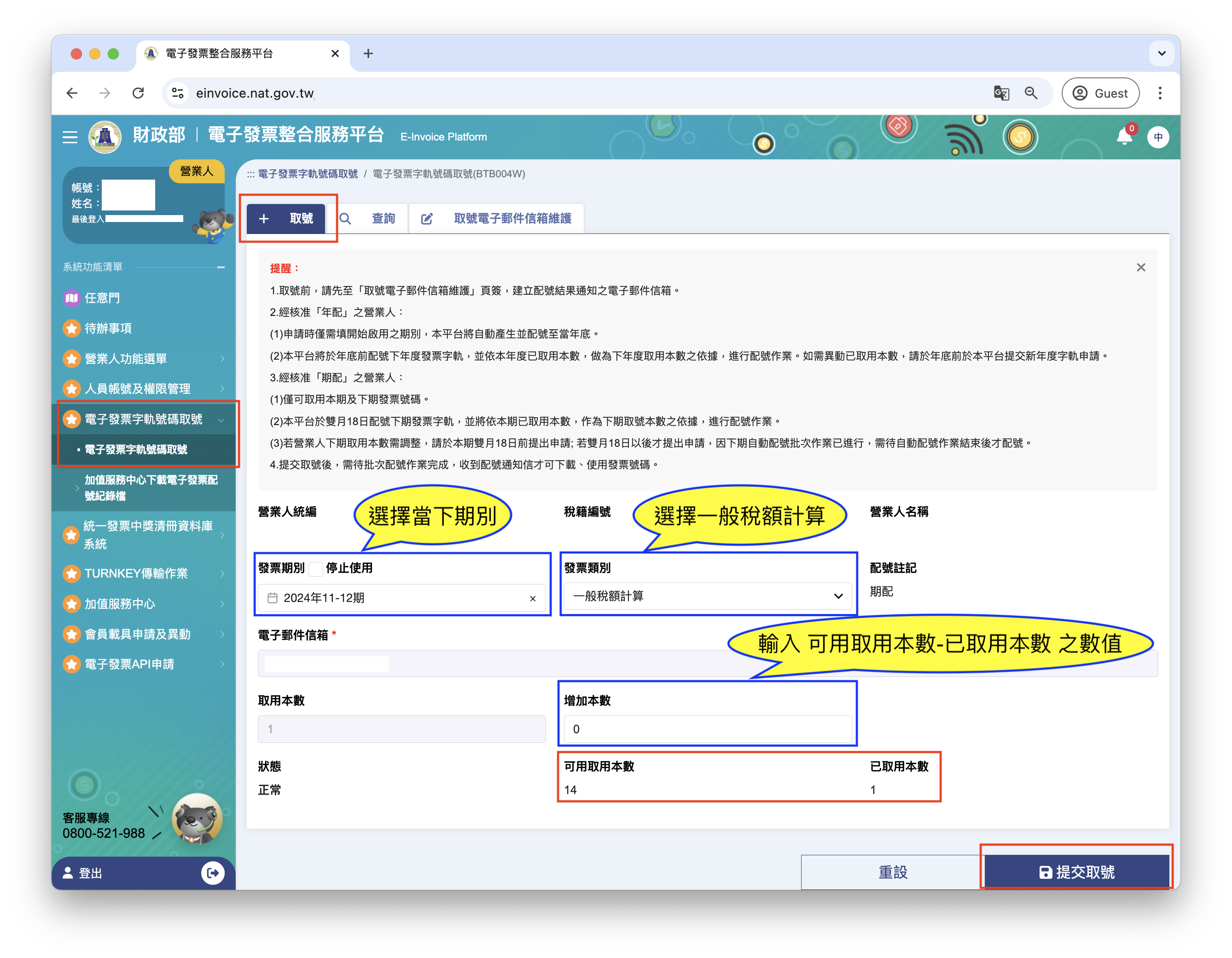The image size is (1232, 958).
Task: Open the Chrome three-dot menu
Action: [1160, 93]
